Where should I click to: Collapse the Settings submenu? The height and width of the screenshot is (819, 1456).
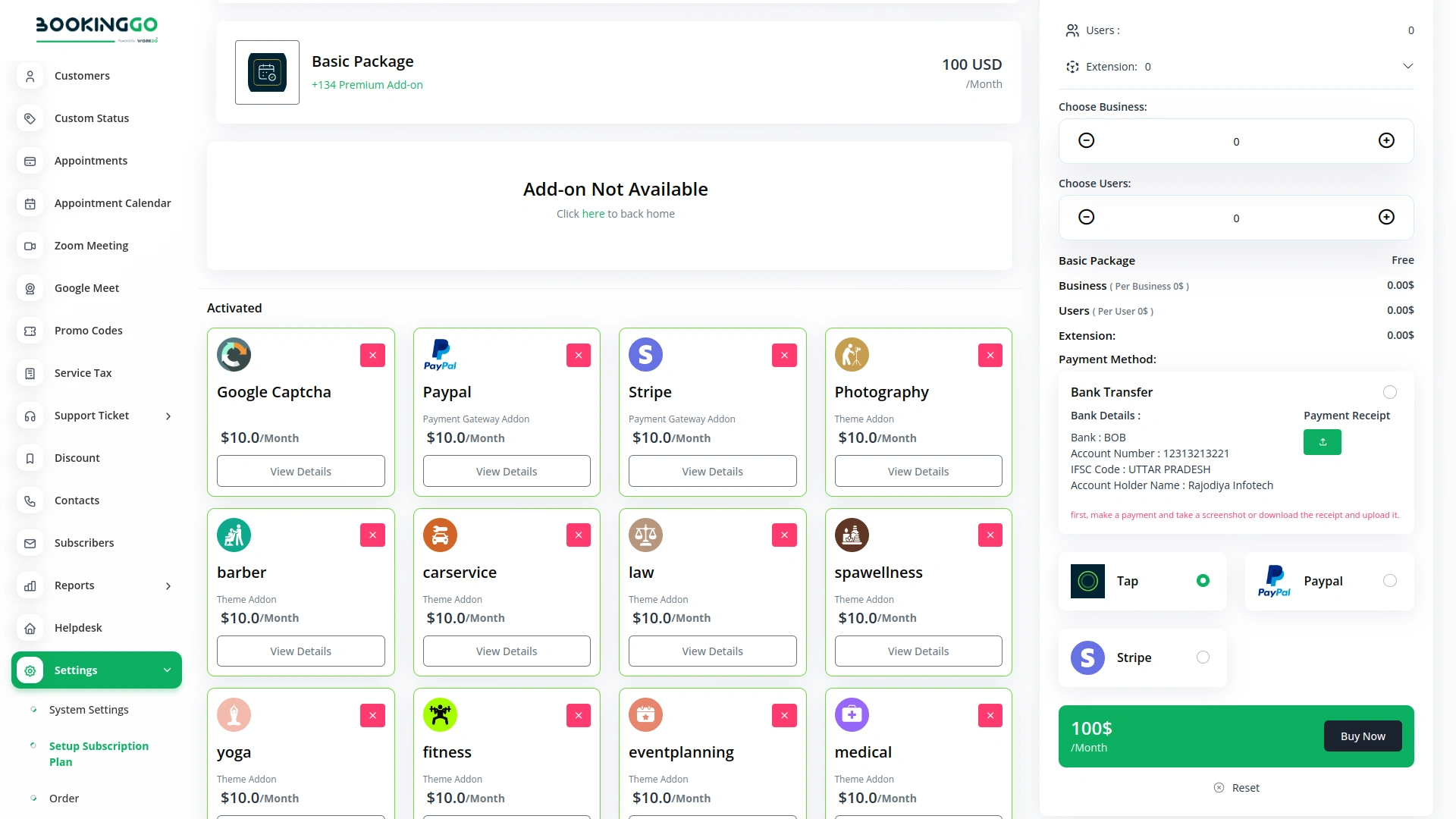pos(168,670)
